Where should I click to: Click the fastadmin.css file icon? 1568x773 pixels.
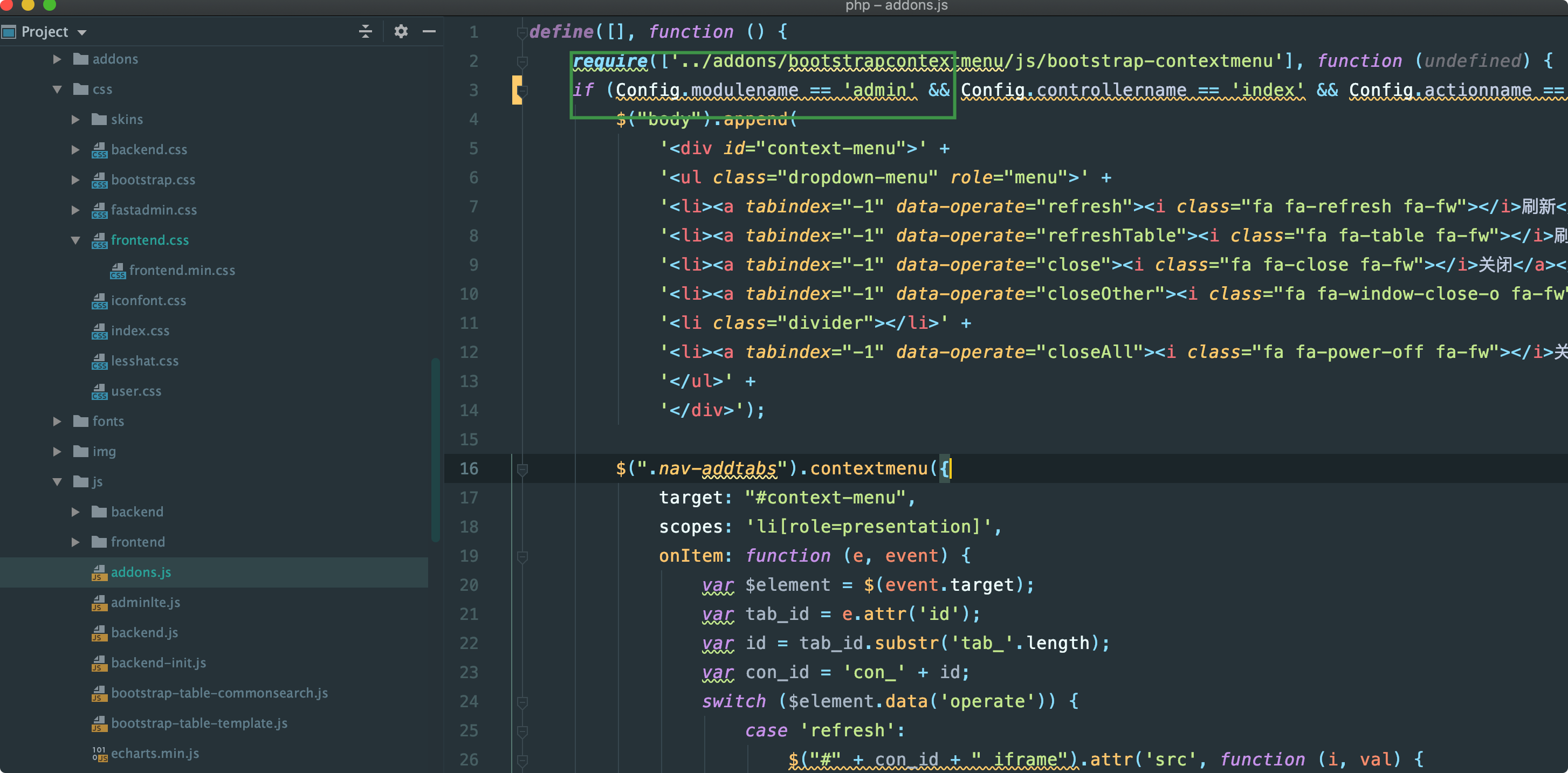tap(99, 210)
